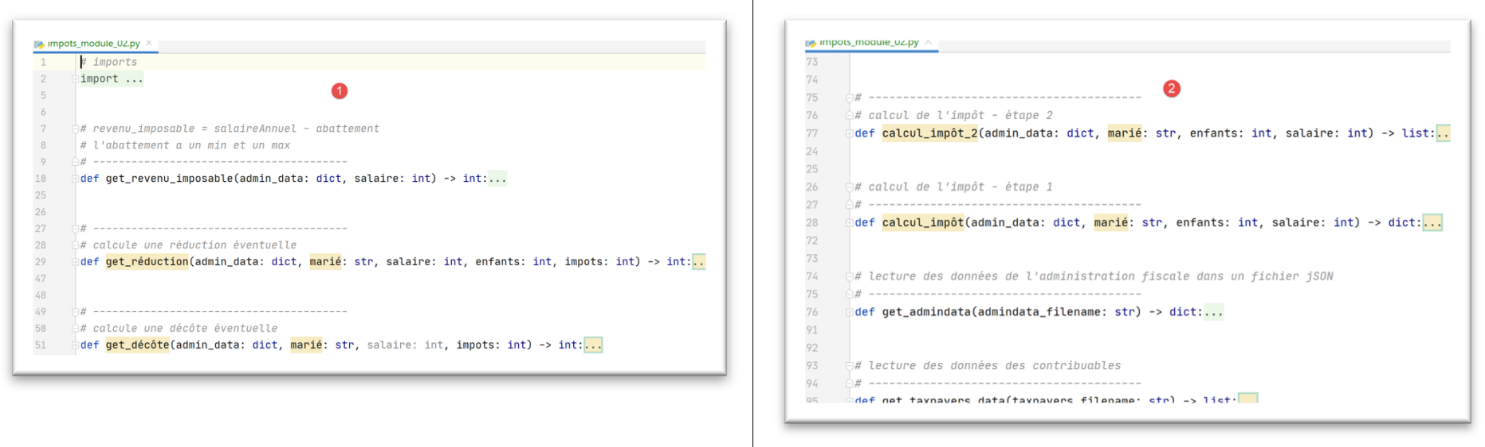
Task: Click folded ellipsis after calcul_impôt dict return
Action: 1431,223
